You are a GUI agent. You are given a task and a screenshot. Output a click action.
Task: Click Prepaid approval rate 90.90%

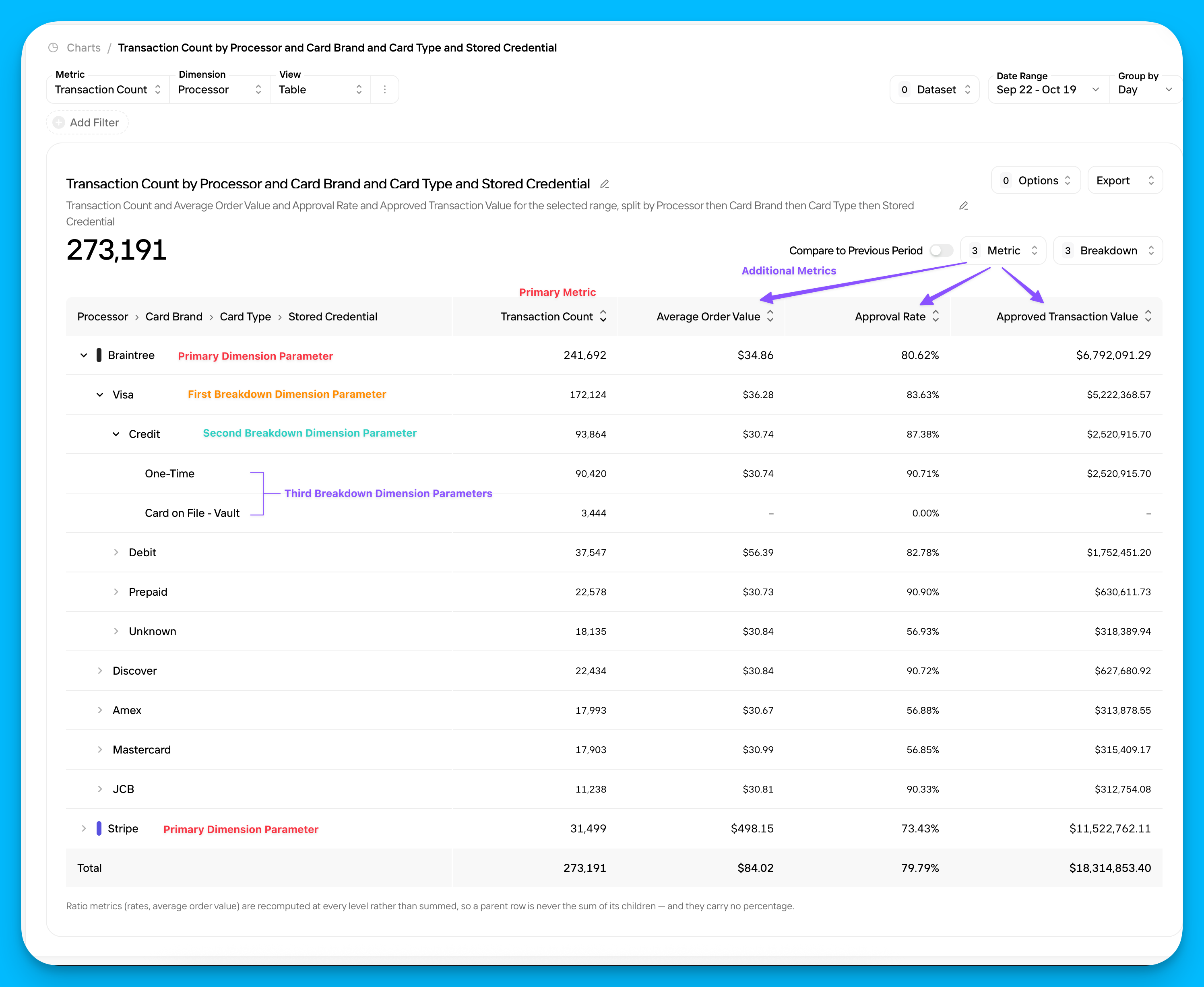[922, 592]
